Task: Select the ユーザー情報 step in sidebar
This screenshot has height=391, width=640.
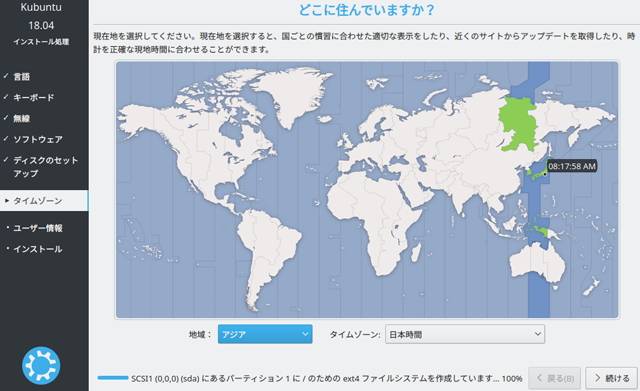Action: 38,228
